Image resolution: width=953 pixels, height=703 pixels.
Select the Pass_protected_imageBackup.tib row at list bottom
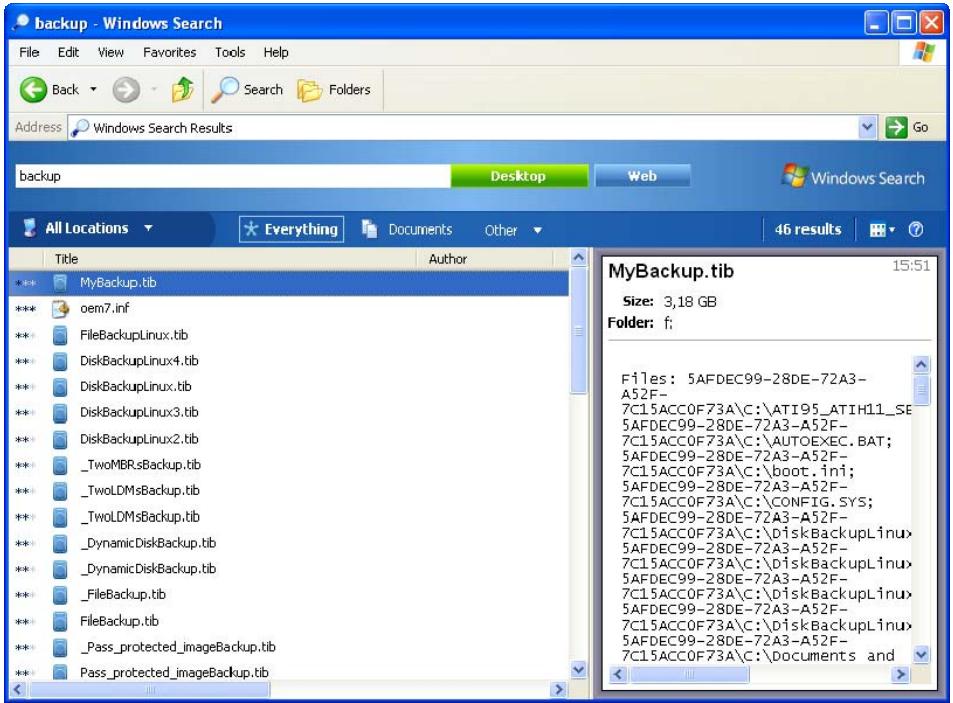coord(289,672)
